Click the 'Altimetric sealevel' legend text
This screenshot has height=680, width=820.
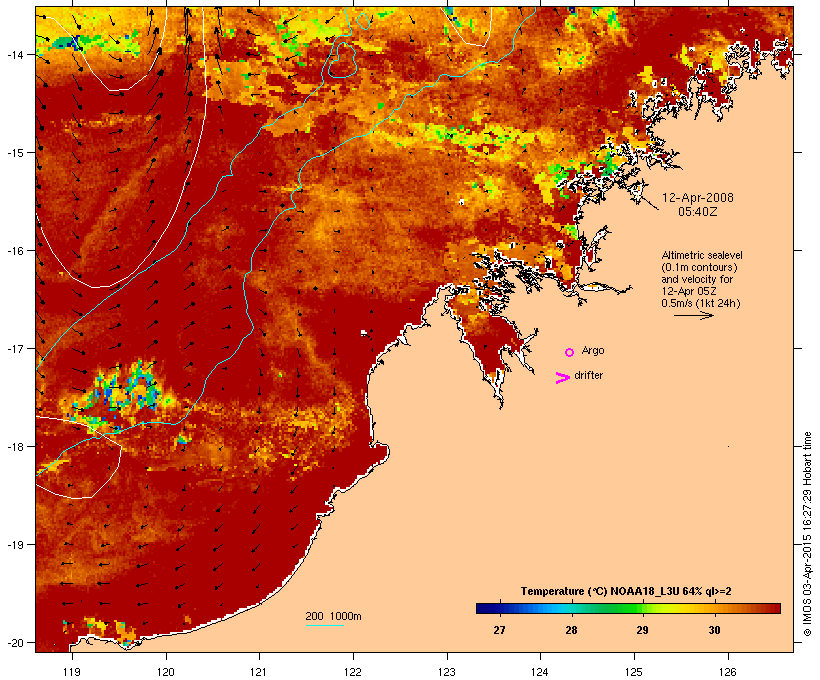point(702,255)
